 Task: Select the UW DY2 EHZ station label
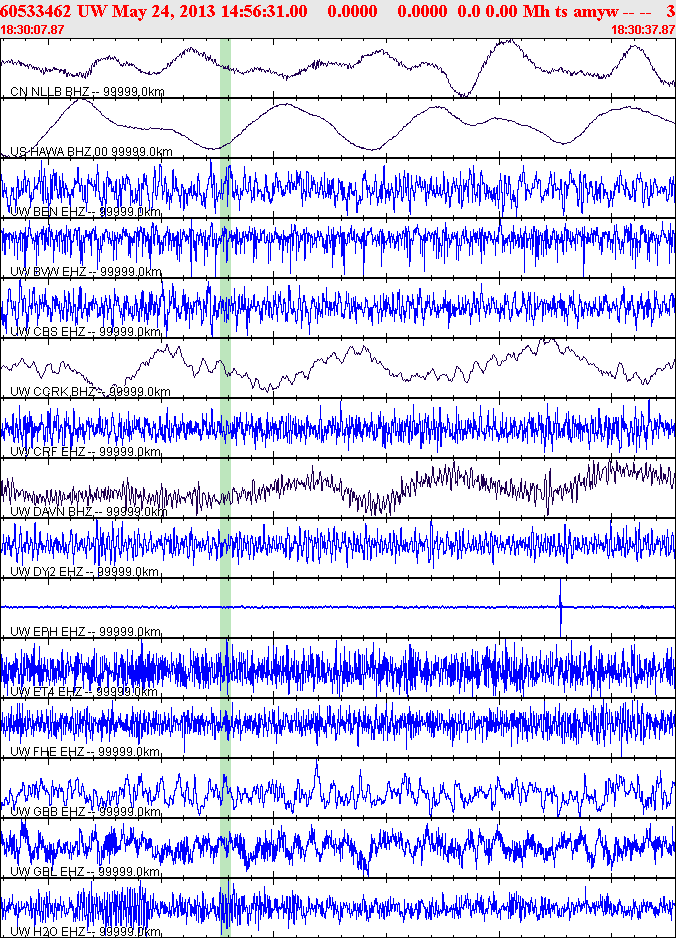[84, 571]
